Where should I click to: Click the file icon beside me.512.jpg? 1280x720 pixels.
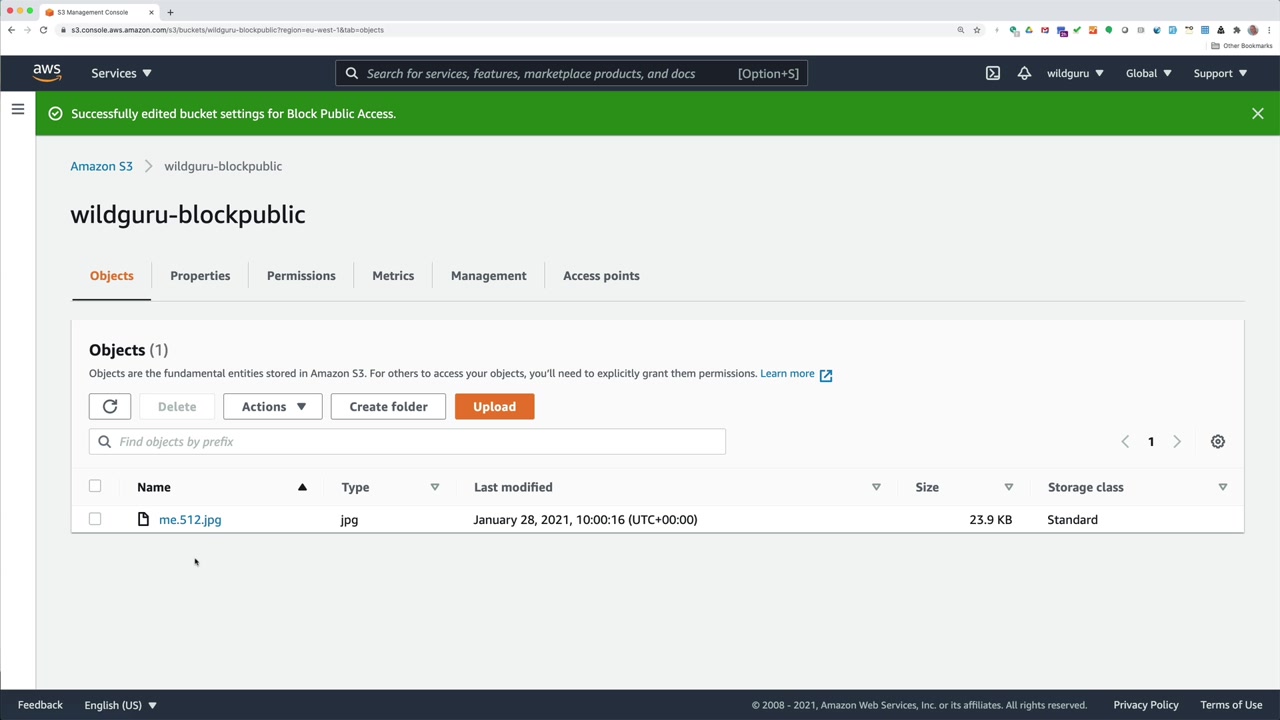(x=143, y=520)
